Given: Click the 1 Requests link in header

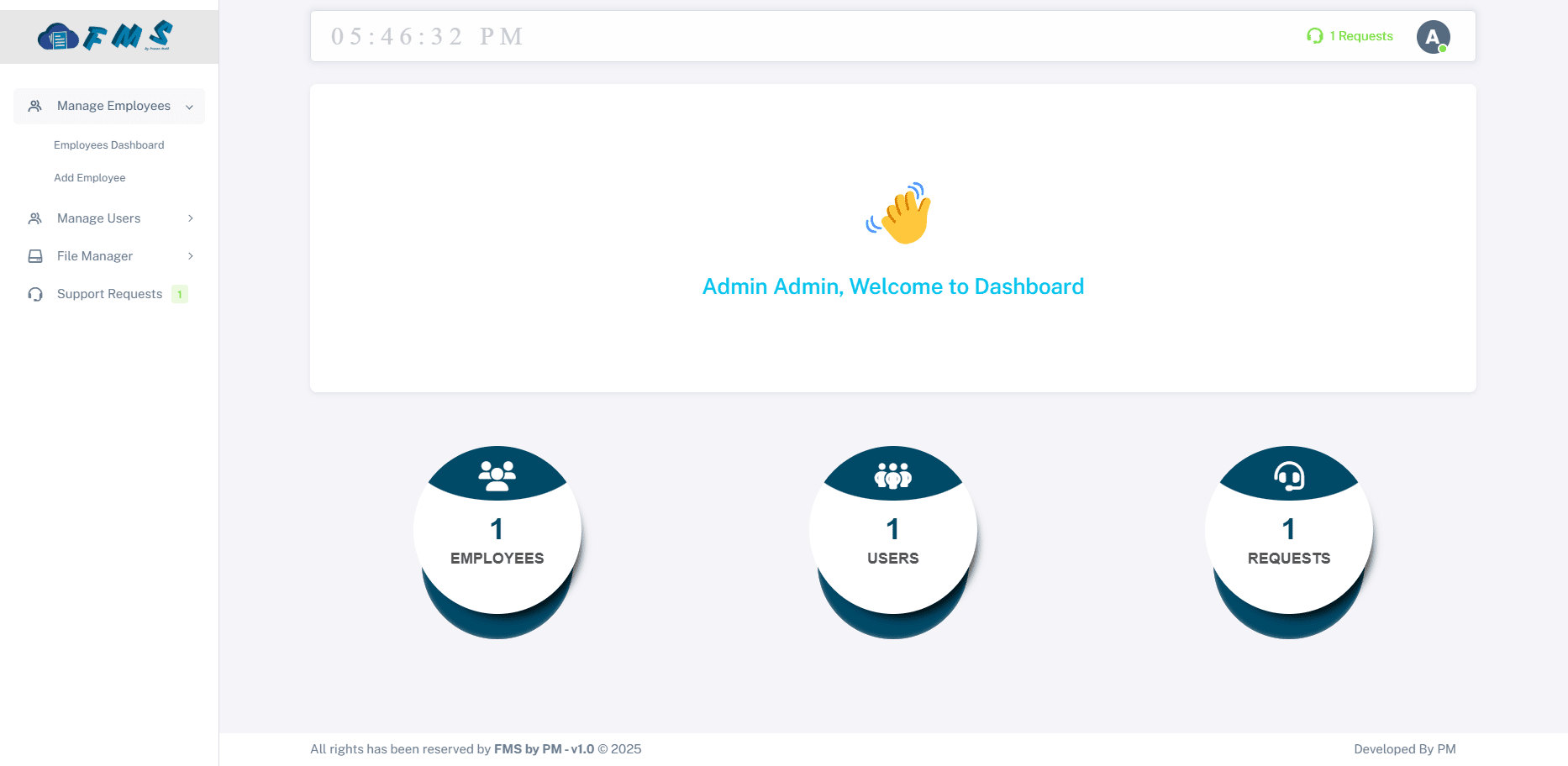Looking at the screenshot, I should 1360,36.
